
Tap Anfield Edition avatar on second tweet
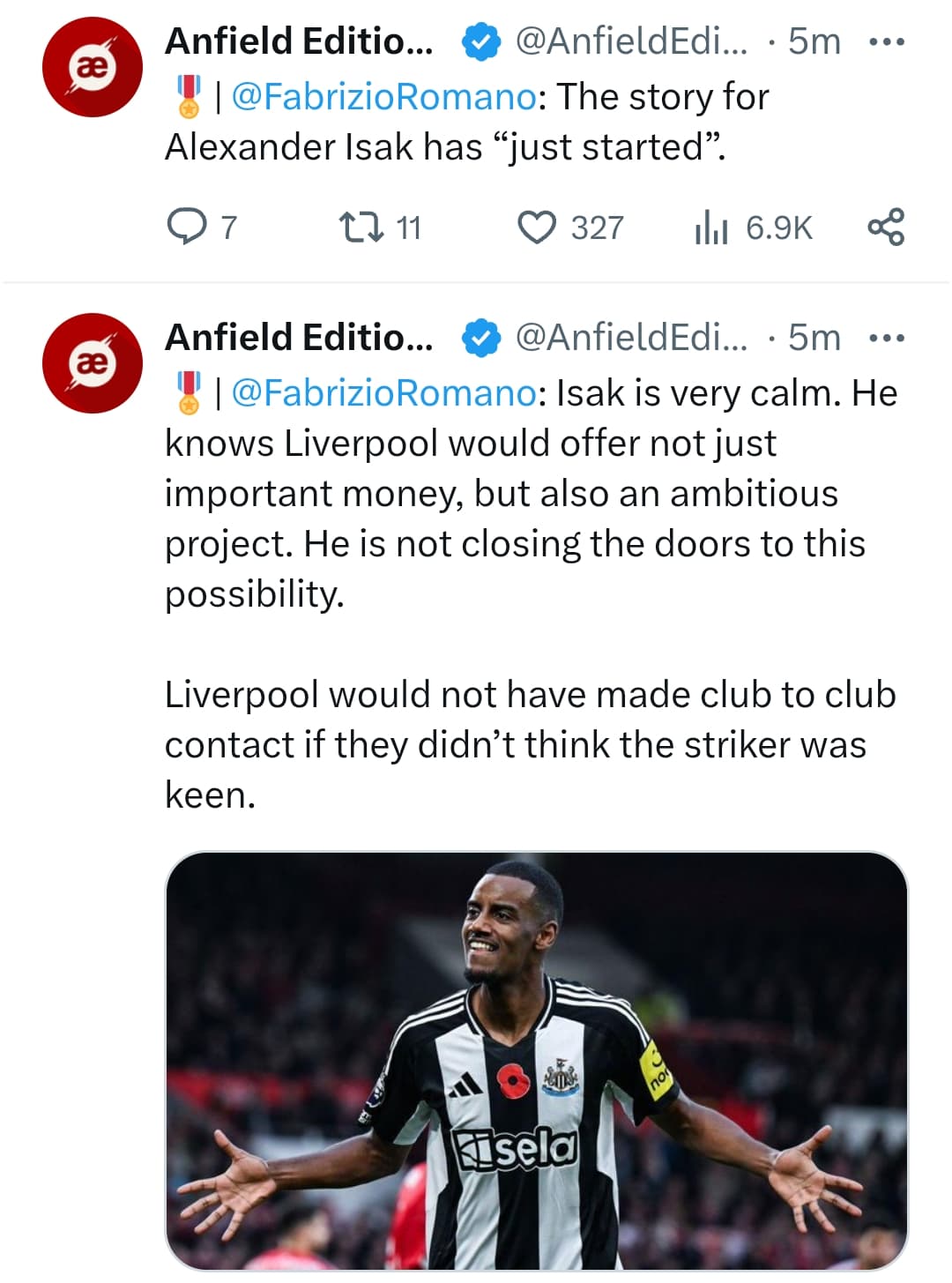pyautogui.click(x=93, y=363)
